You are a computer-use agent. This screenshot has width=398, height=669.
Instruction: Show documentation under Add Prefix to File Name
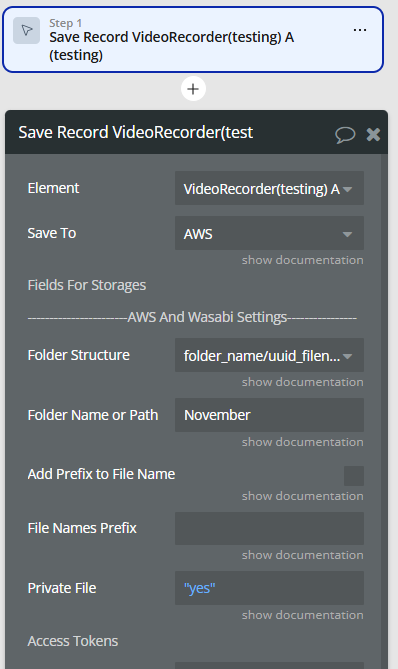click(x=302, y=496)
